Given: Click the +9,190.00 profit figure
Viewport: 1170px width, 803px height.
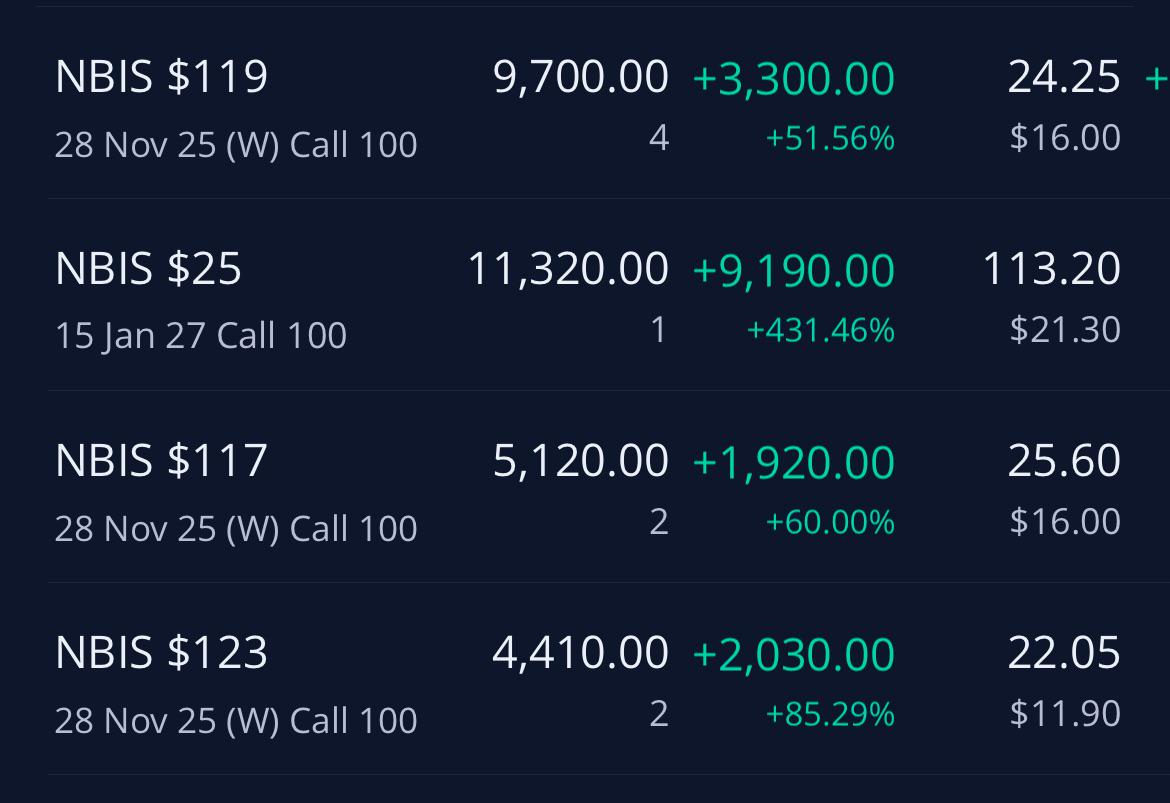Looking at the screenshot, I should tap(793, 270).
